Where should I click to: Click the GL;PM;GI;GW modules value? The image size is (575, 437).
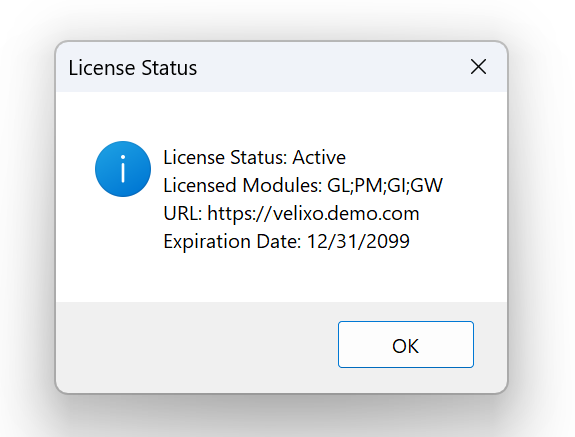pos(385,185)
